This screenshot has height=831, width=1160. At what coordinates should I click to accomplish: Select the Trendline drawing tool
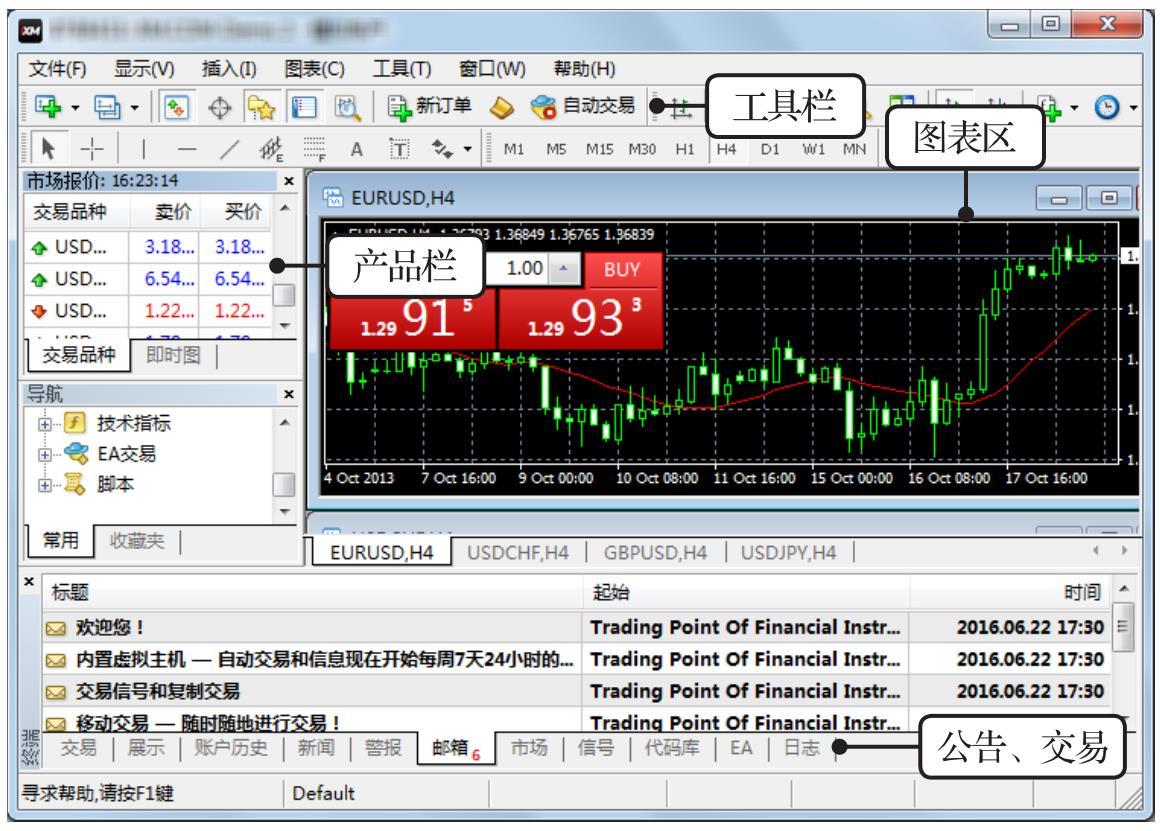point(229,148)
